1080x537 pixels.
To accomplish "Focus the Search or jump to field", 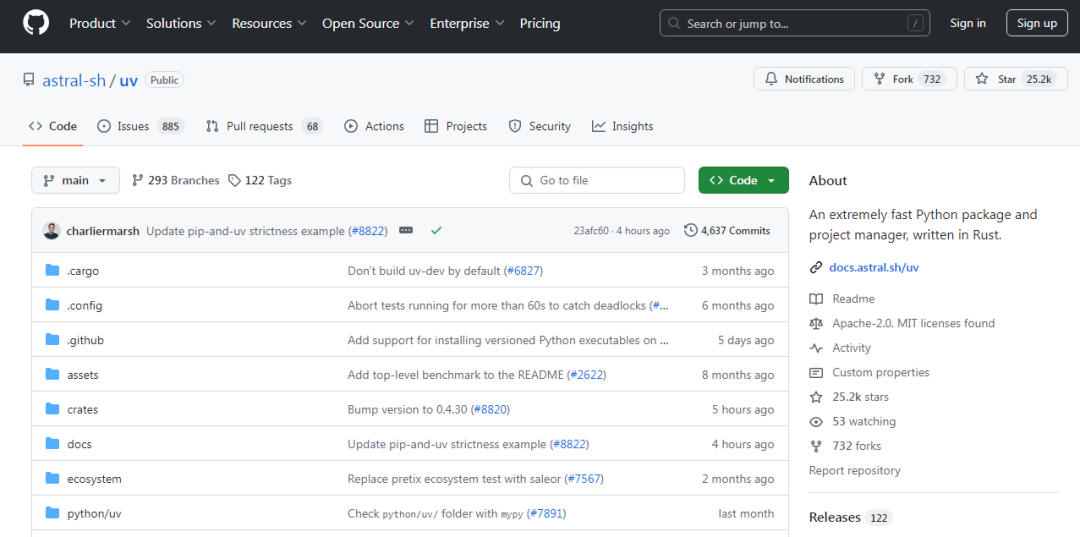I will [795, 23].
